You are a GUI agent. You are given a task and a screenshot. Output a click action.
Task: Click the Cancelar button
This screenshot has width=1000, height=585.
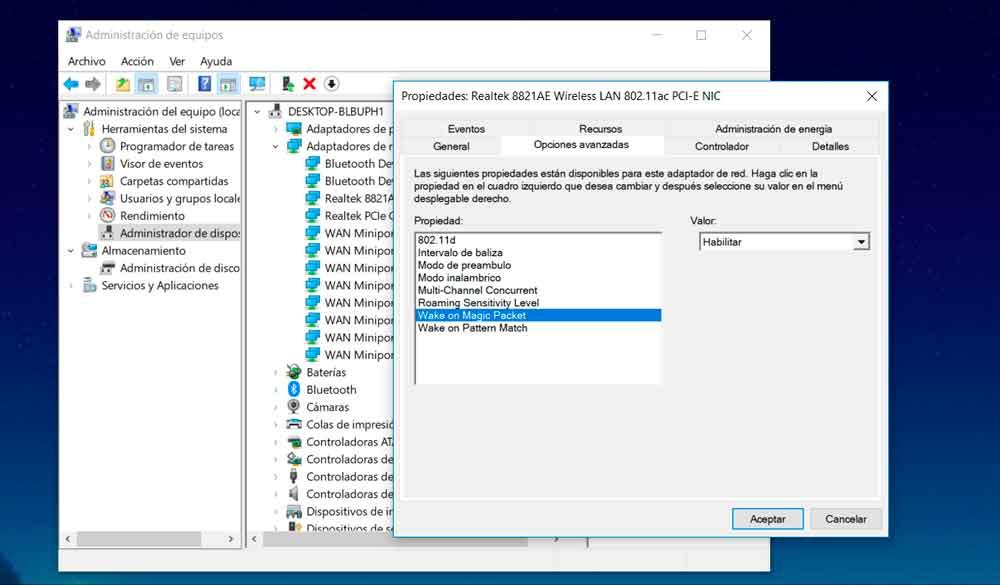pos(846,519)
